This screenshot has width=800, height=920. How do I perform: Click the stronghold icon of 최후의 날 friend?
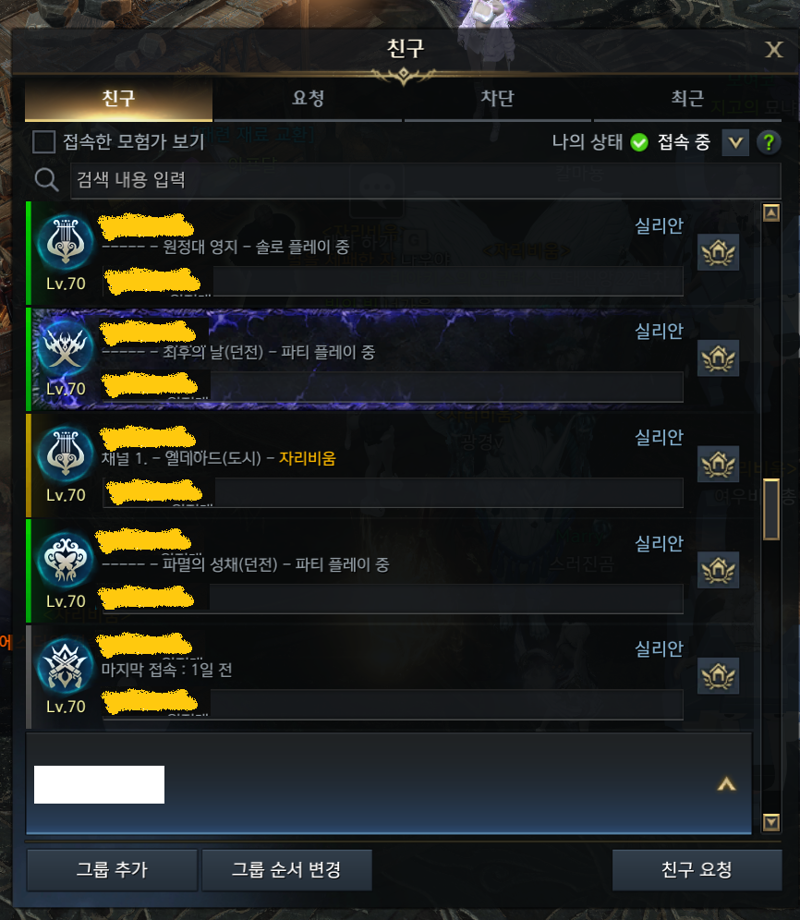(x=718, y=358)
